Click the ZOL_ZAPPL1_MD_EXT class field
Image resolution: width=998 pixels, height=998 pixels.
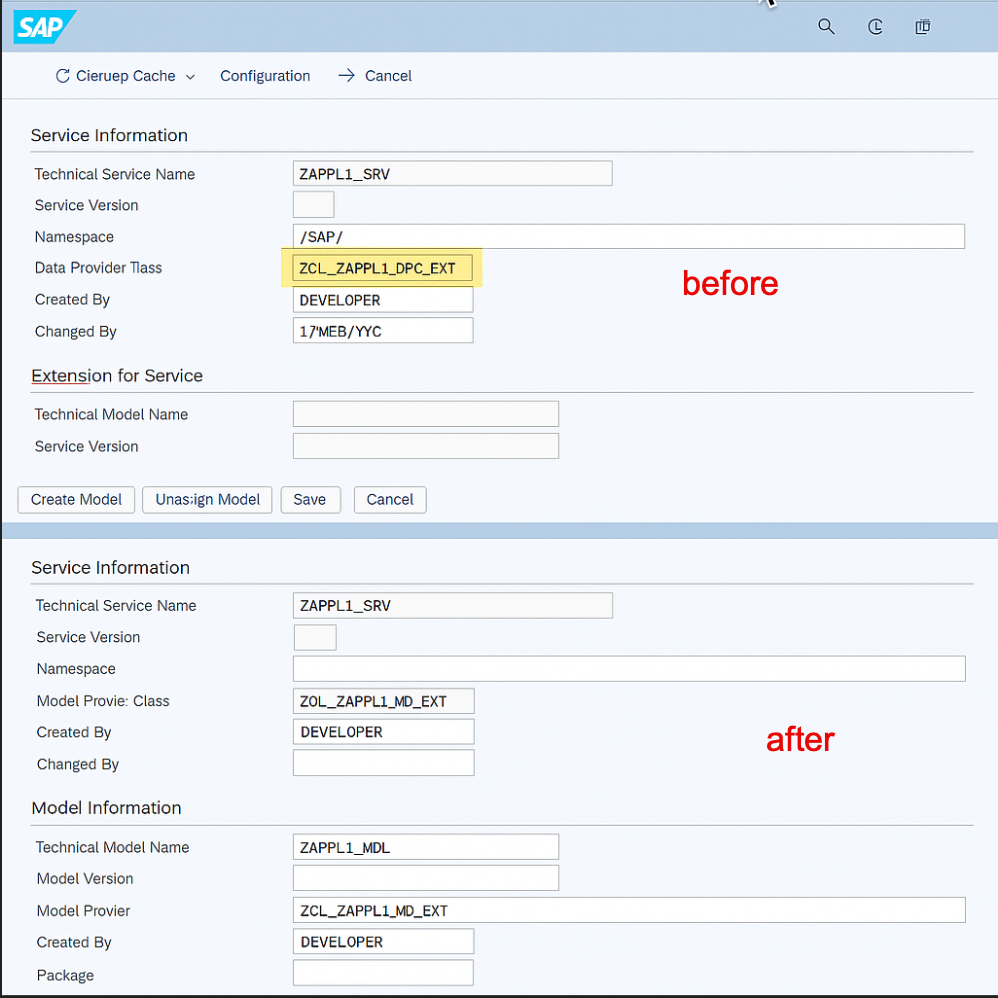point(384,701)
